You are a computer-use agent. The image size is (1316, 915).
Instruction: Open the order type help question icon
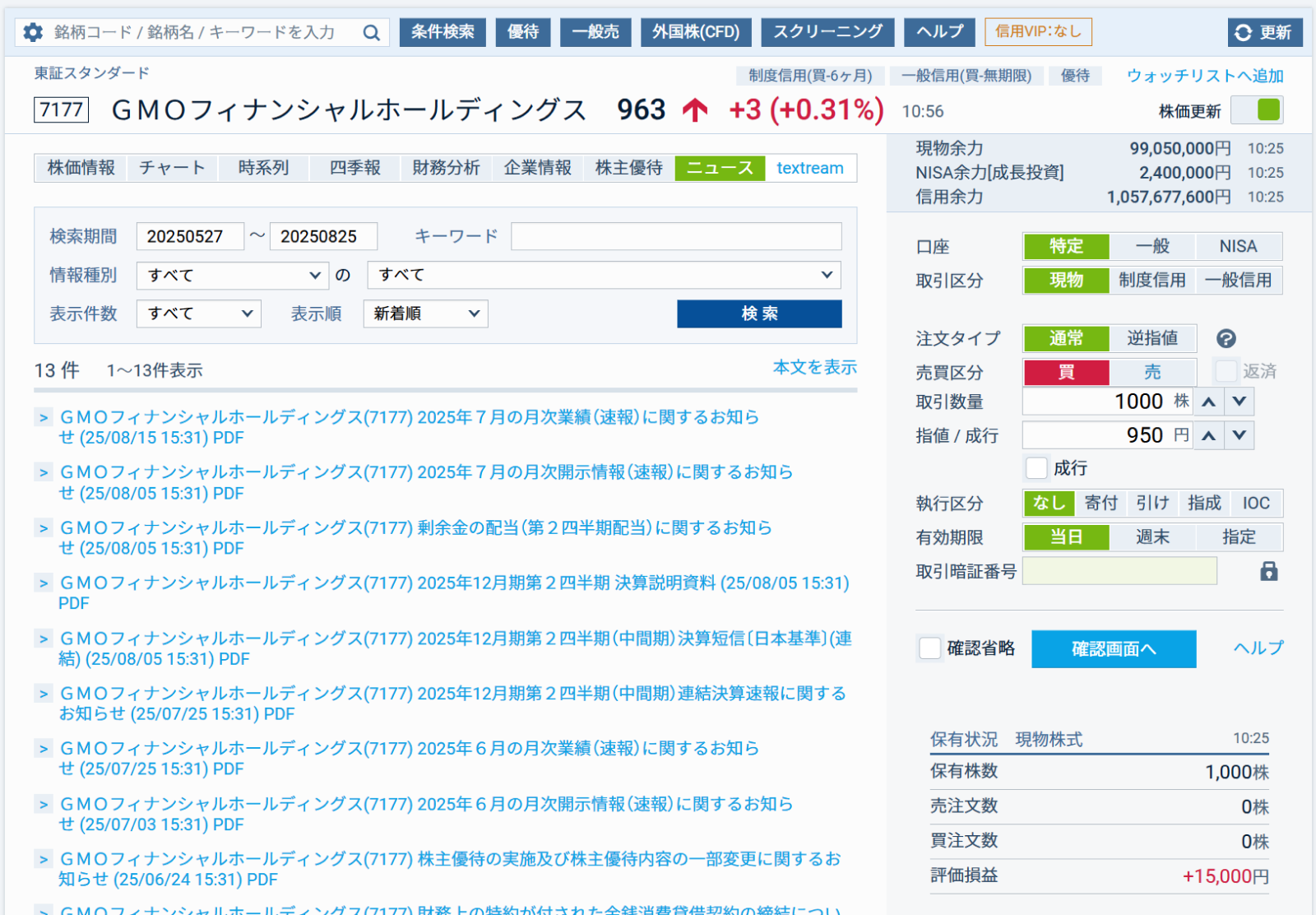pos(1227,338)
